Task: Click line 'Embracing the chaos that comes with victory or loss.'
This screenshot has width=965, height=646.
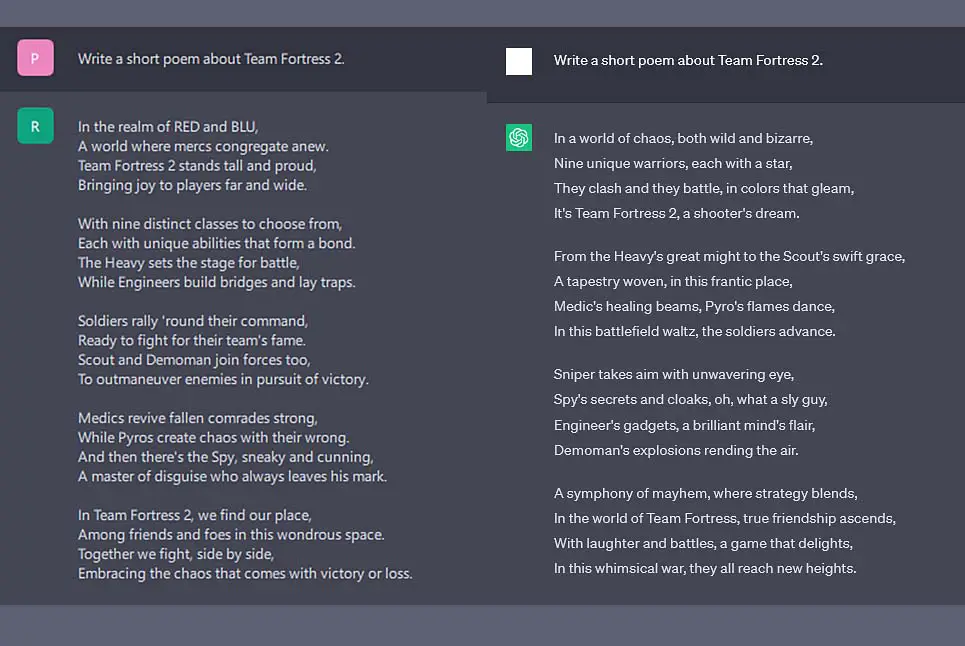Action: tap(245, 573)
